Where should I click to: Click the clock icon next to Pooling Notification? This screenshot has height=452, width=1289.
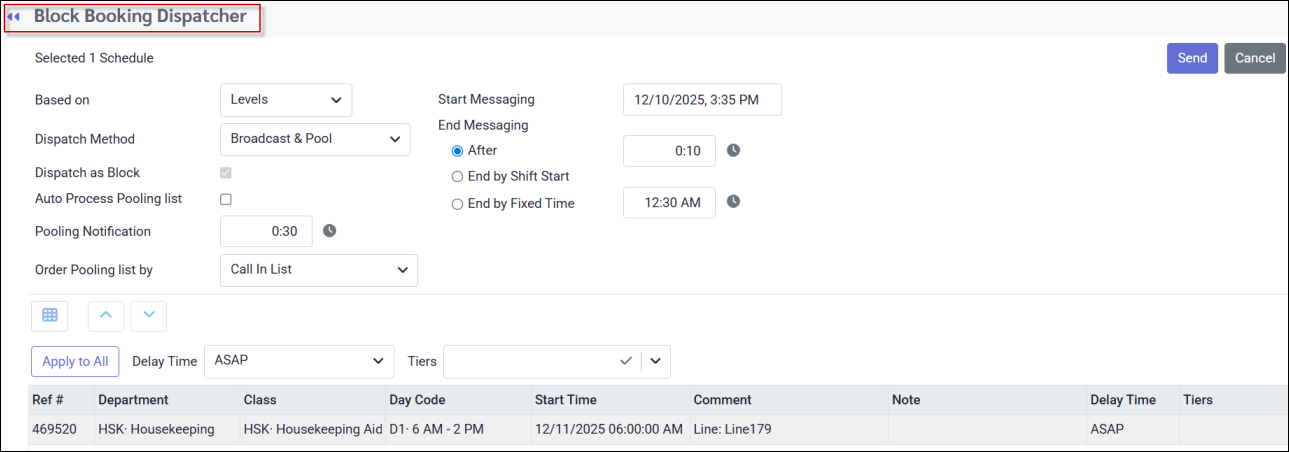[330, 231]
